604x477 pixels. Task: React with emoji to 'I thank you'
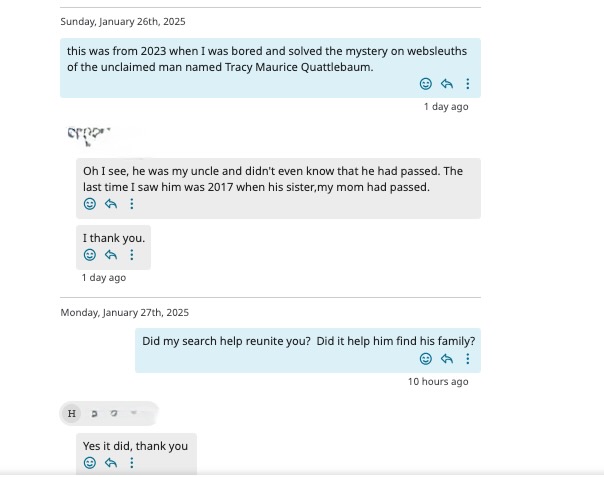click(x=90, y=255)
